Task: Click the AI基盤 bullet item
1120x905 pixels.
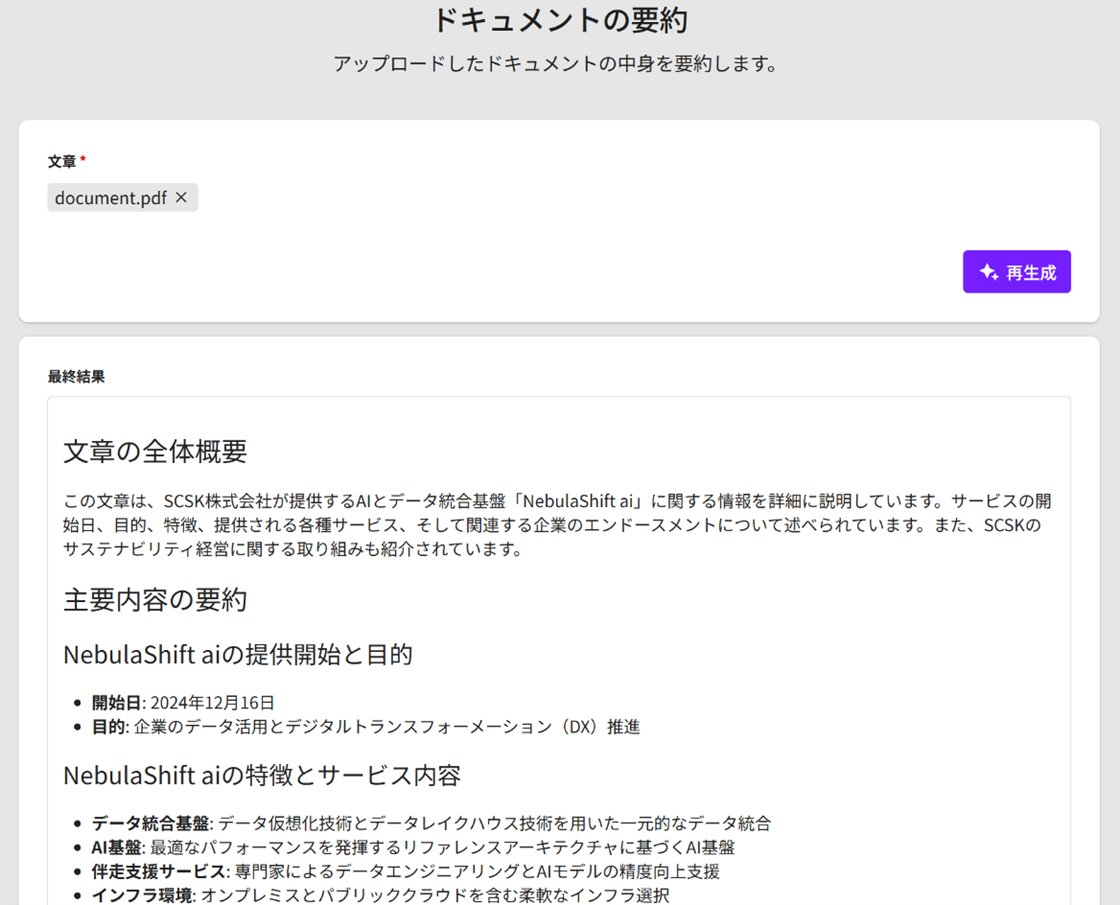Action: click(x=413, y=848)
